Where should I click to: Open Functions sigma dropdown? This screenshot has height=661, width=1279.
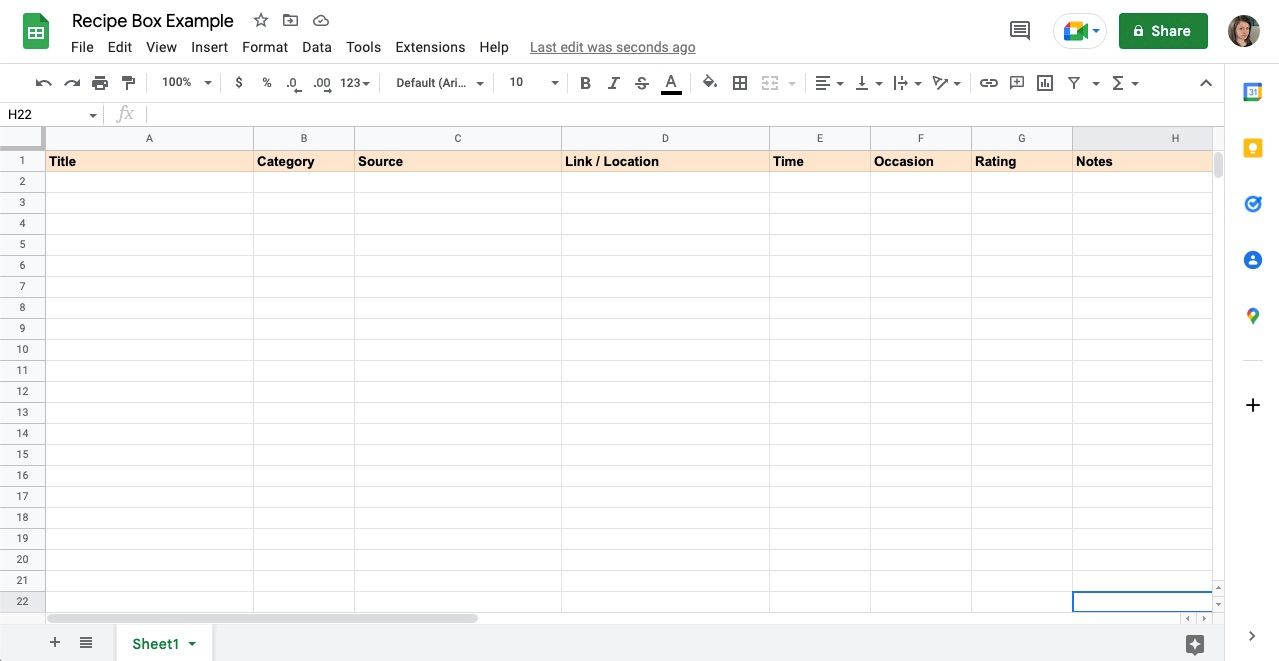1125,83
